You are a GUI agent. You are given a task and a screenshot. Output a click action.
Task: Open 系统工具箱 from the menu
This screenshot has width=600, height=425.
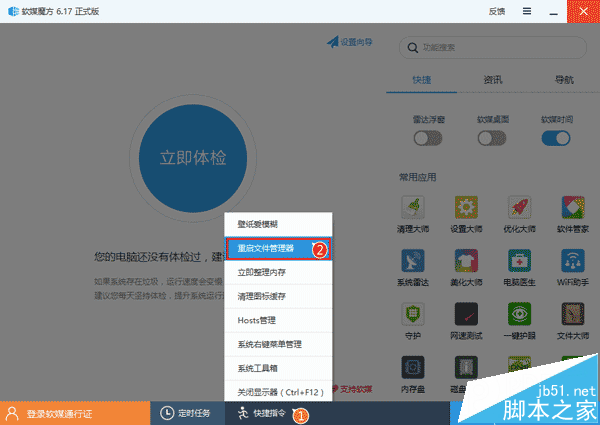click(x=278, y=368)
